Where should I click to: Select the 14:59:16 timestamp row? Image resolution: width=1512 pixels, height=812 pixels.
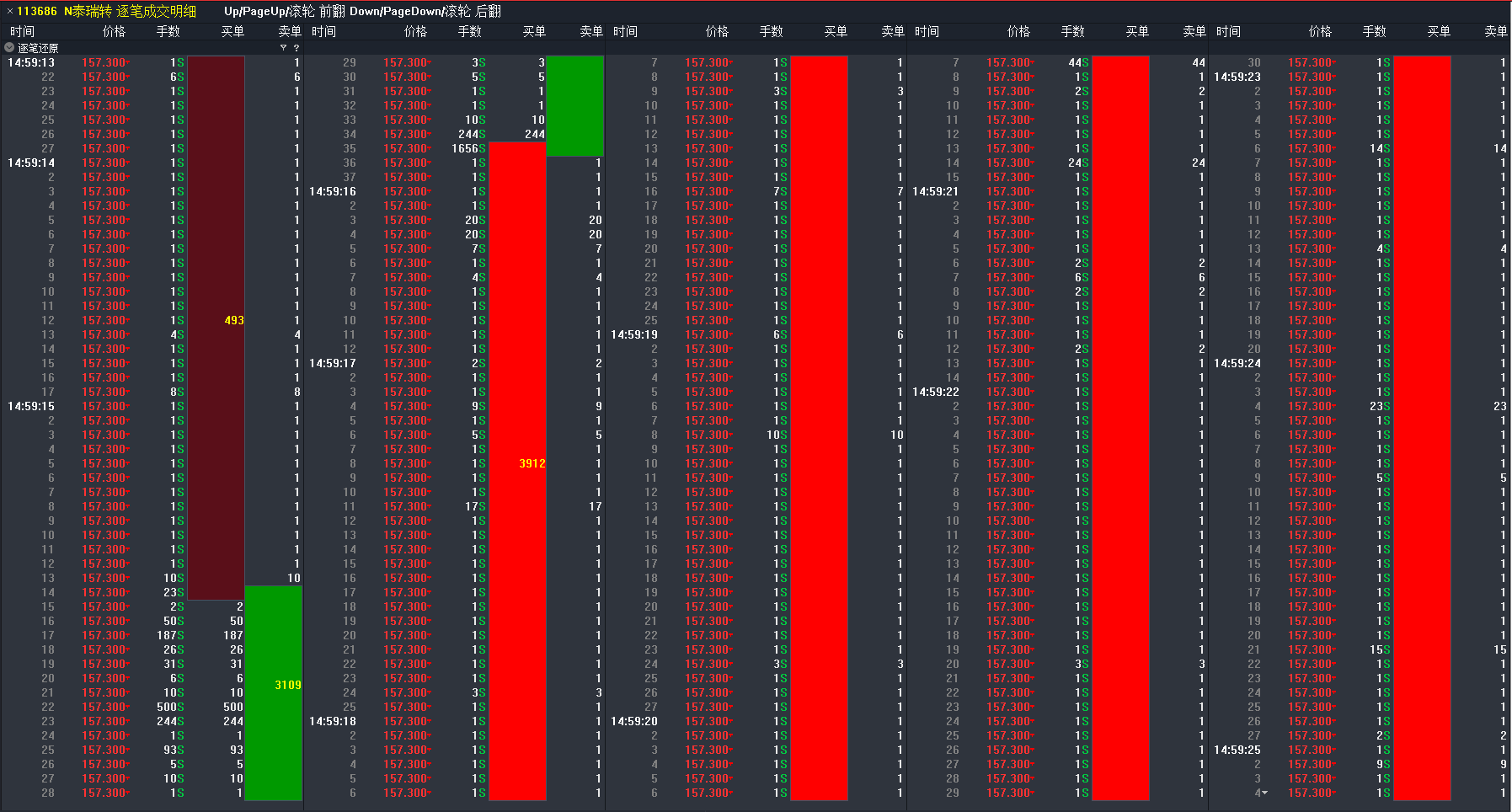point(455,191)
